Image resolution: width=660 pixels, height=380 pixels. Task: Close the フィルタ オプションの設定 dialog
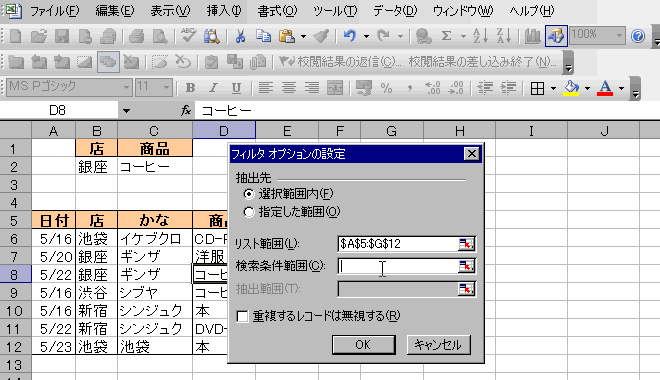(471, 154)
